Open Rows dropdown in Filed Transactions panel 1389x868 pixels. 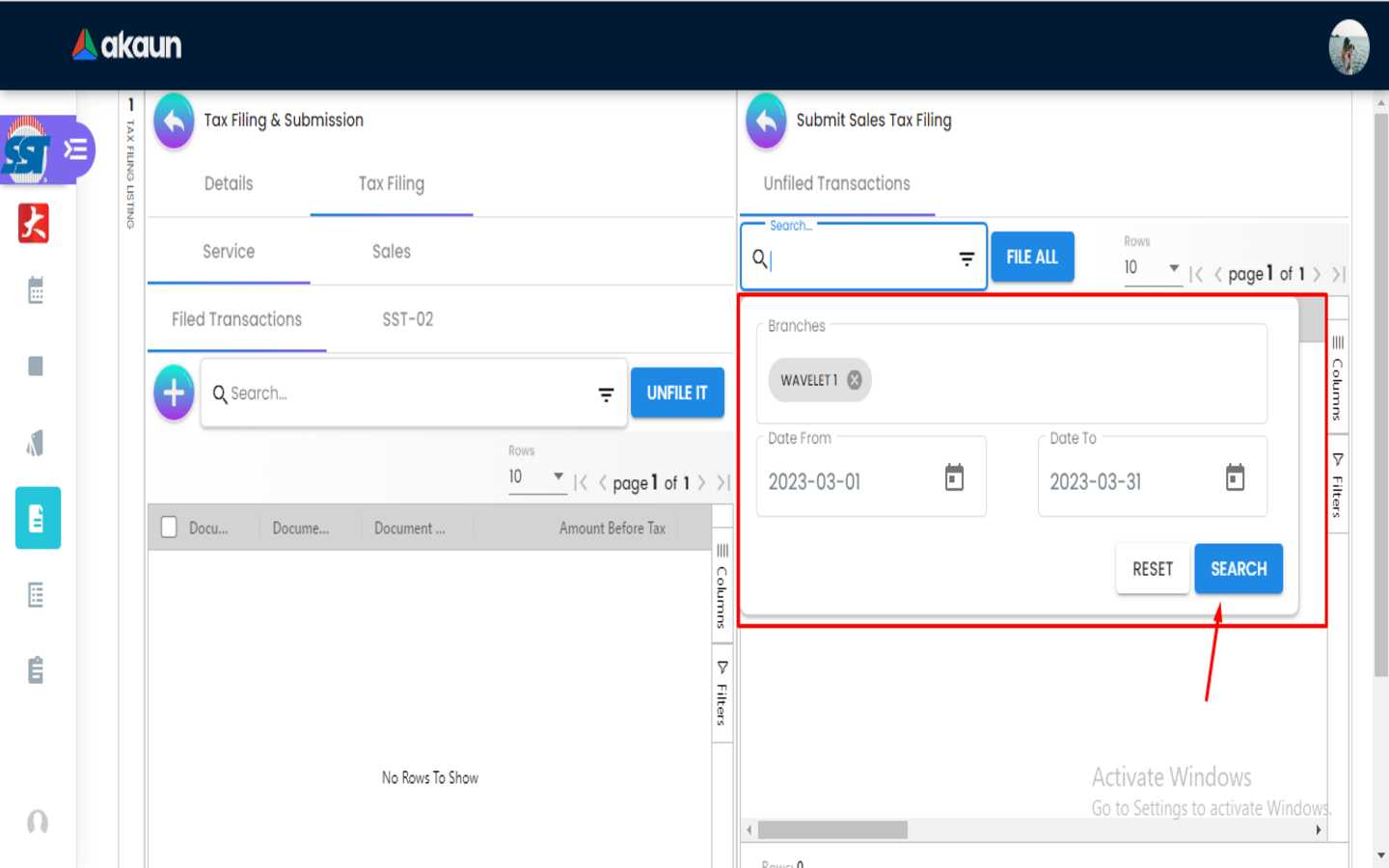(x=537, y=476)
